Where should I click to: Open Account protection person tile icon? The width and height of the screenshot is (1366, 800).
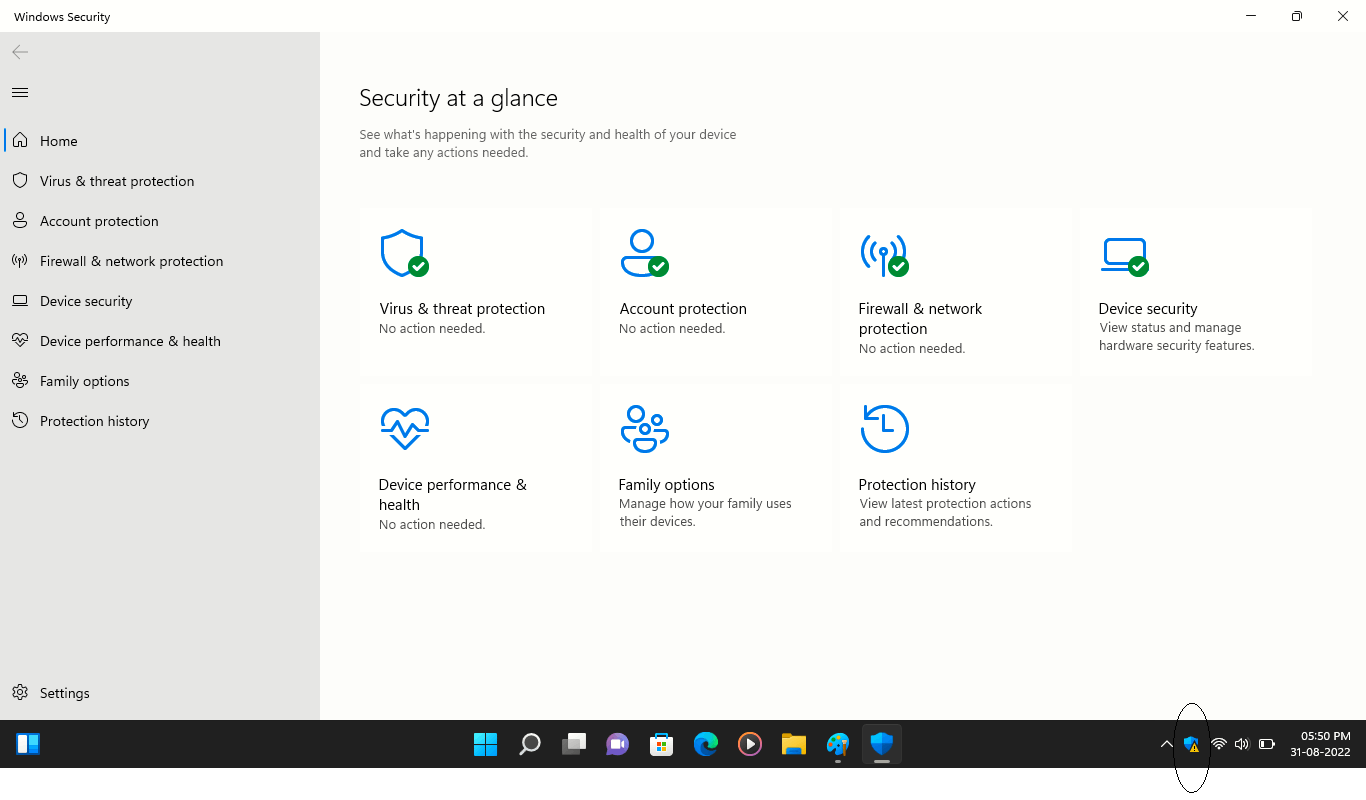[x=644, y=253]
